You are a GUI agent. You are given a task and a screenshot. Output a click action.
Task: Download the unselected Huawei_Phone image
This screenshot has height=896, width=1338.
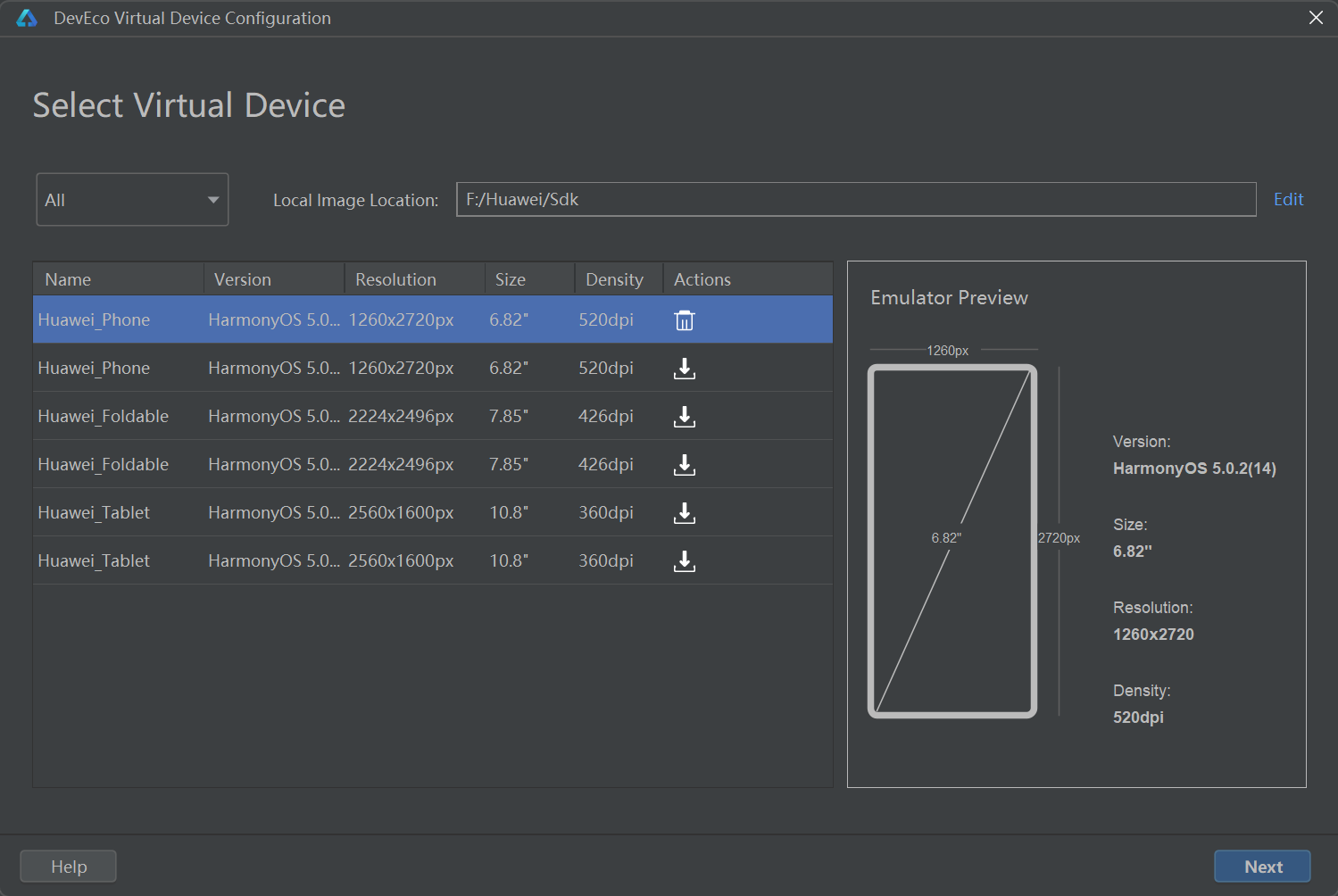click(x=685, y=369)
